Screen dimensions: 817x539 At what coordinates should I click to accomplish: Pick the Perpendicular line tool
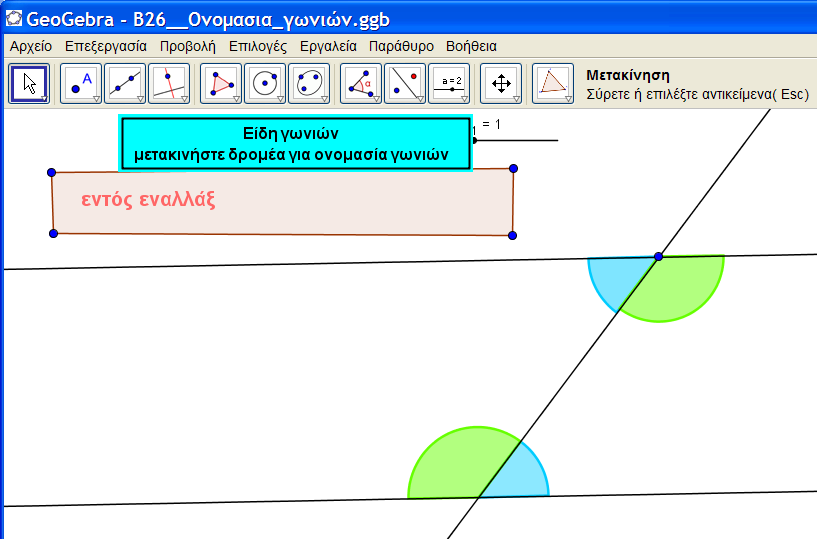click(169, 83)
